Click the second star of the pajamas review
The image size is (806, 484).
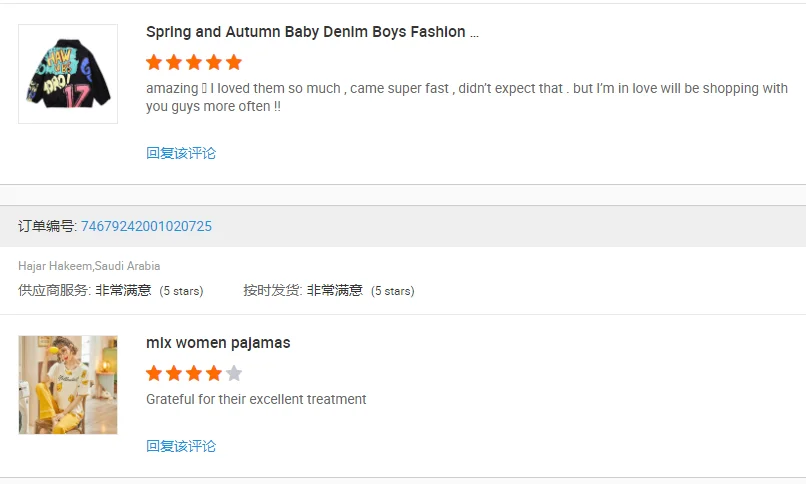(174, 373)
